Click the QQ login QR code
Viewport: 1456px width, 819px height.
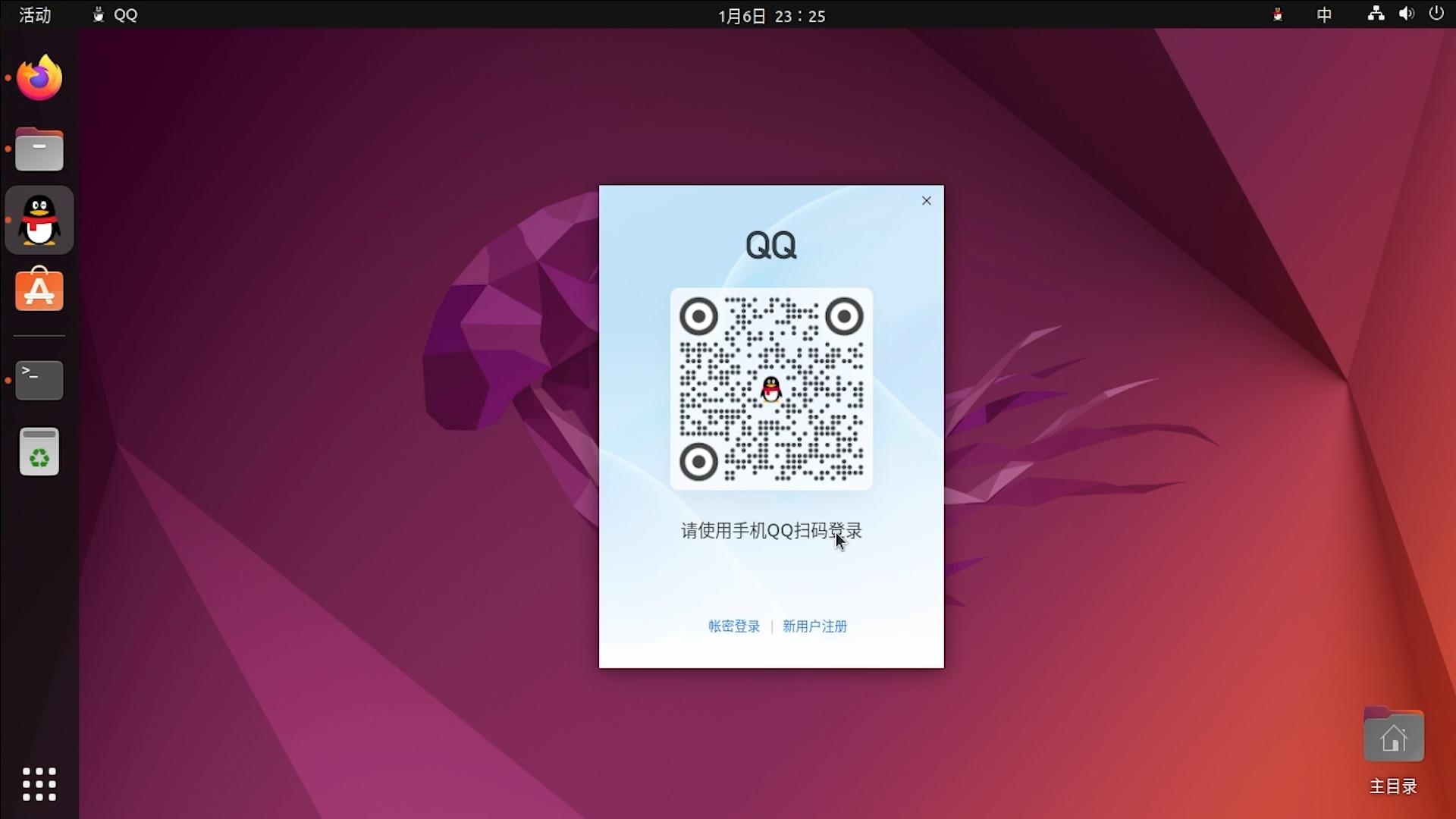coord(771,389)
